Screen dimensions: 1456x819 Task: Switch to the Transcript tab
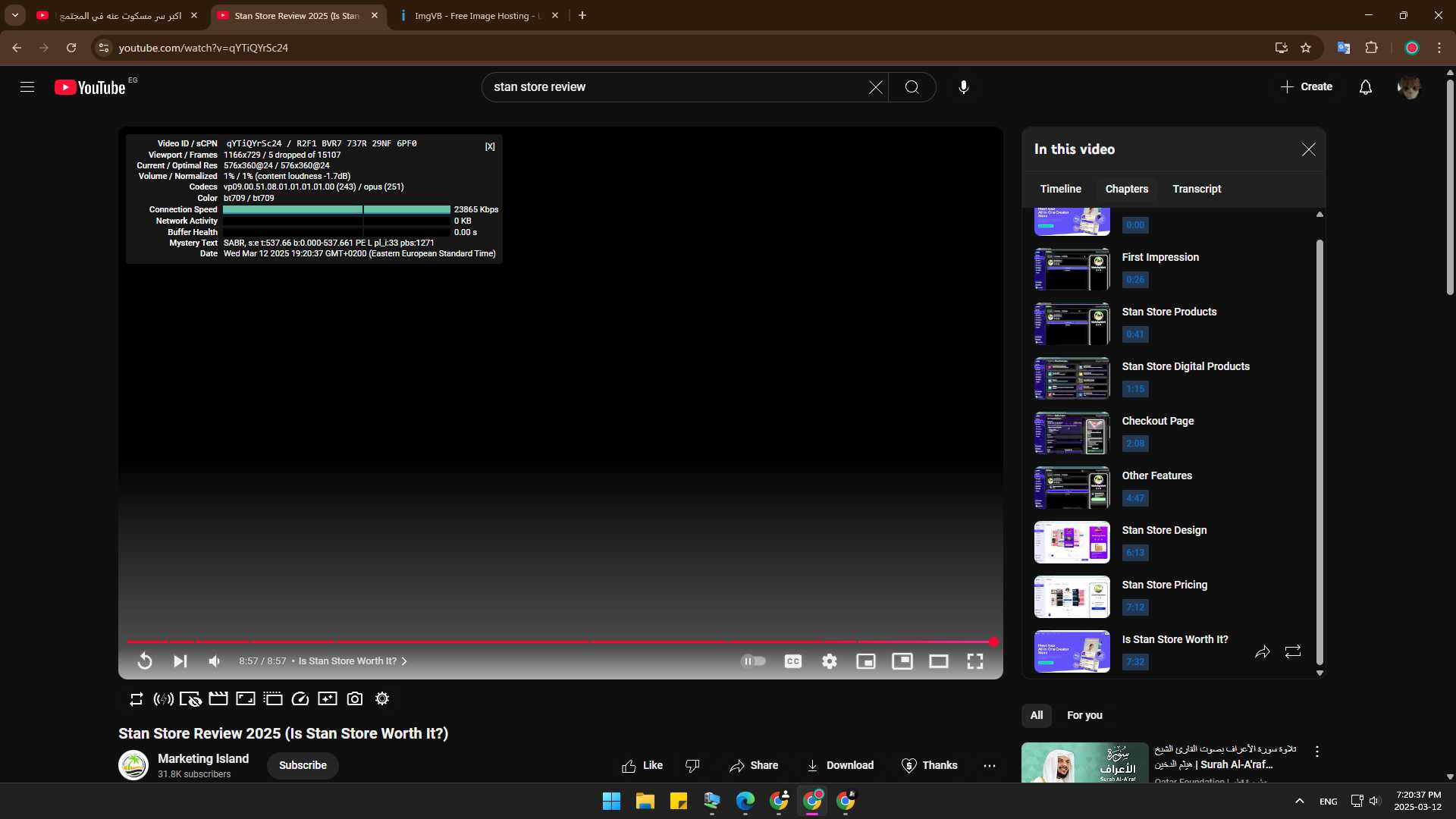[x=1197, y=189]
